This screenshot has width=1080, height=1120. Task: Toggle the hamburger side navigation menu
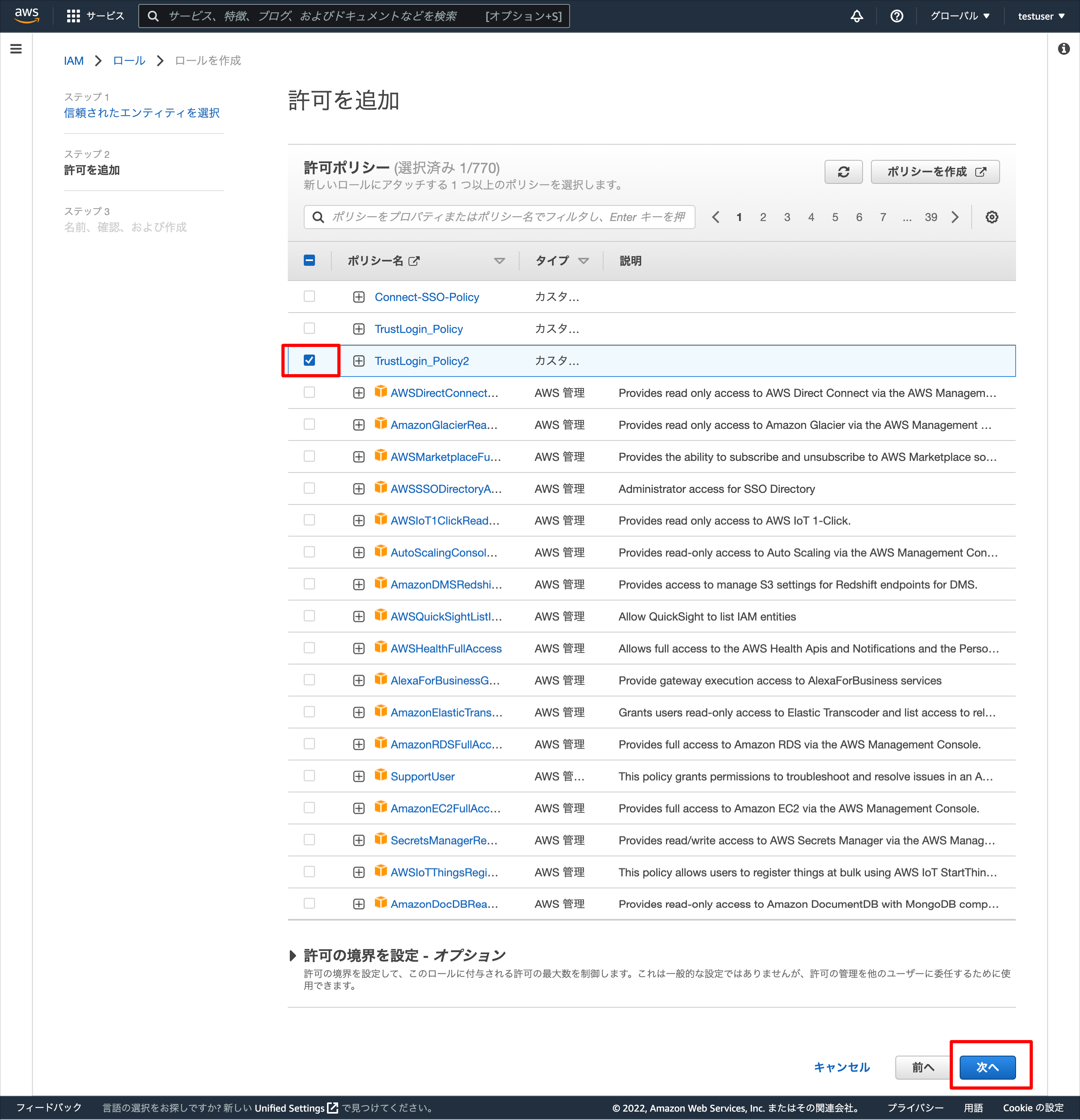[x=16, y=49]
